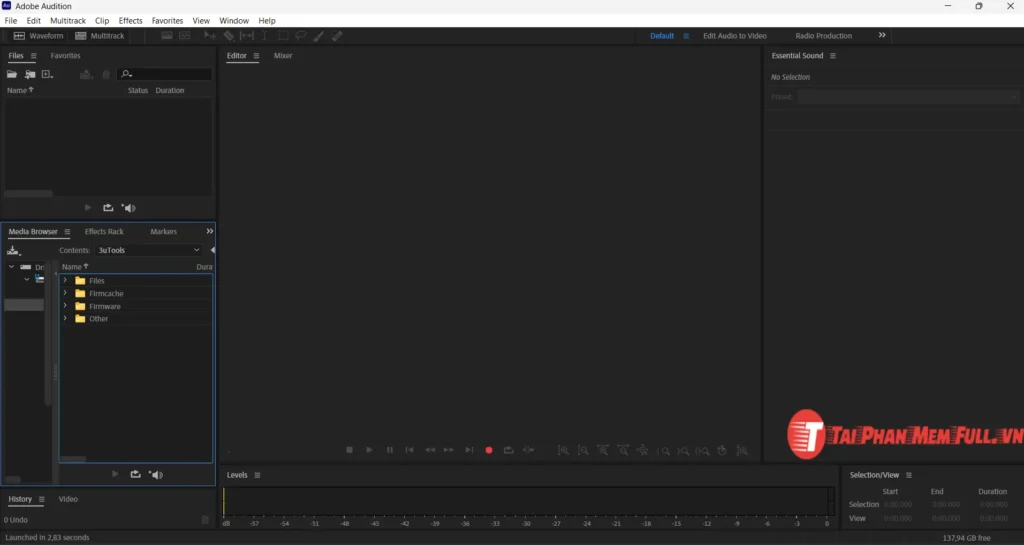1024x545 pixels.
Task: Select the Paintbrush Selection tool
Action: pyautogui.click(x=319, y=36)
